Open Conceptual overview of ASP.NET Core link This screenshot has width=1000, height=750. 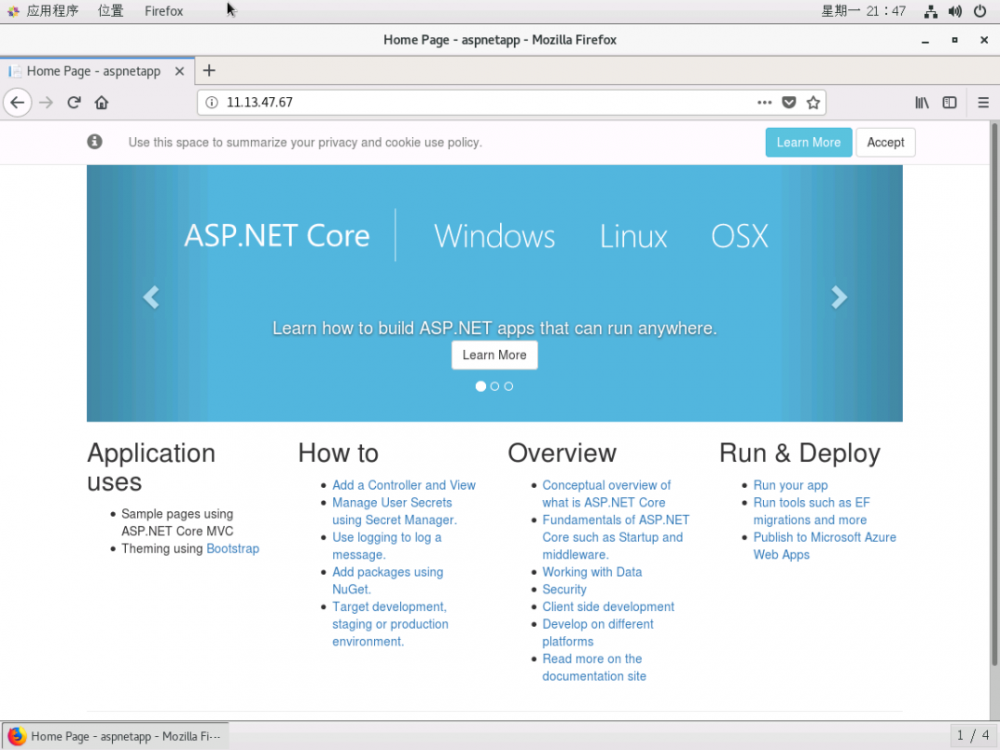[x=607, y=494]
